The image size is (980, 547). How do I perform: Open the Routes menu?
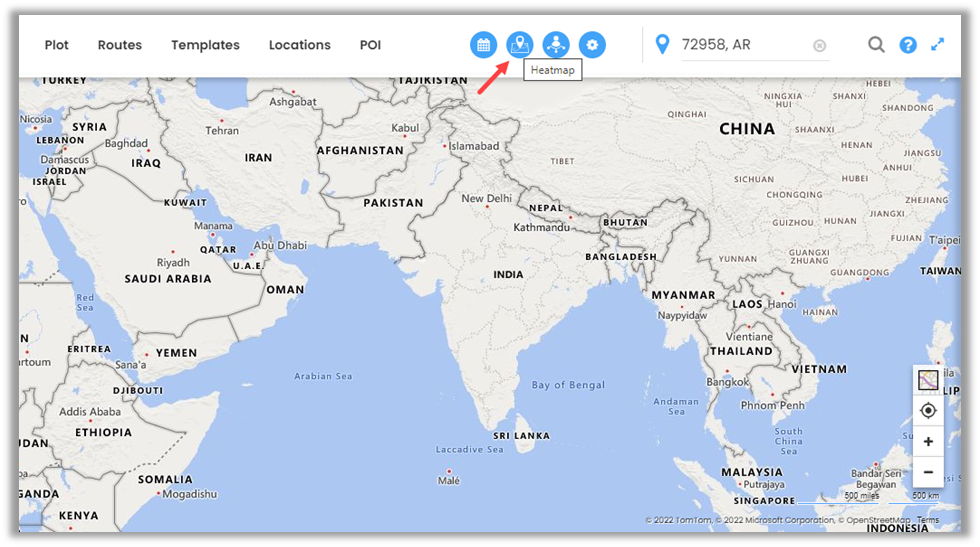coord(119,45)
